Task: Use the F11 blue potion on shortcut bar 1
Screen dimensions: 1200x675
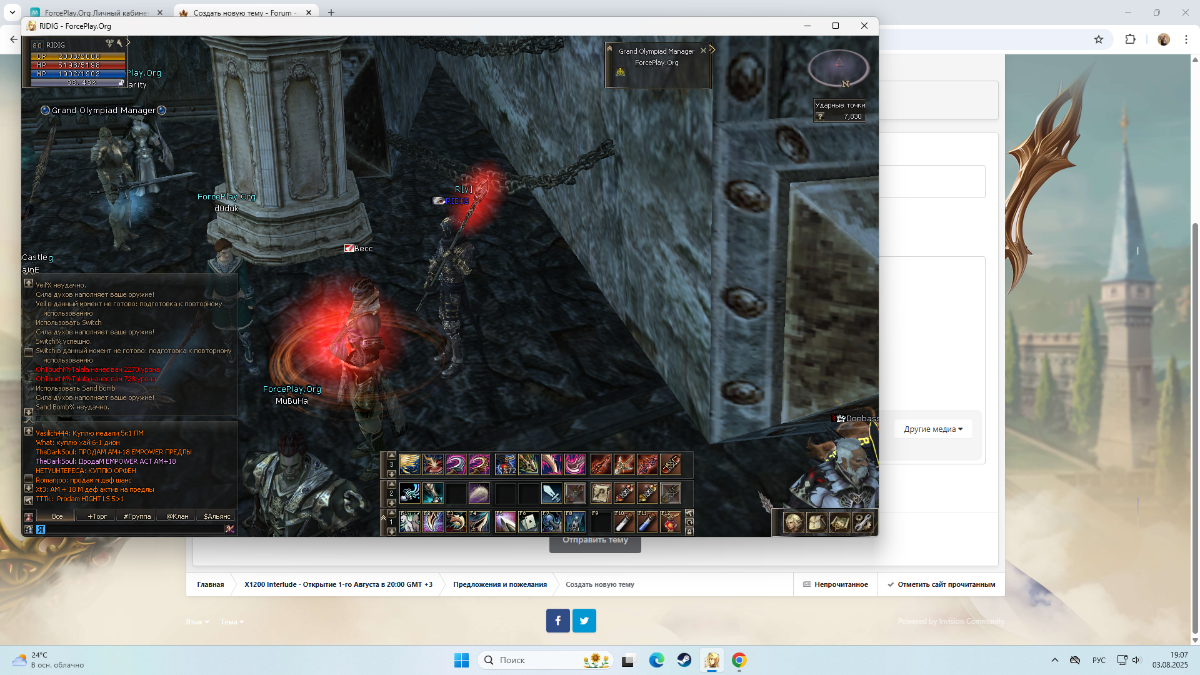Action: 647,521
